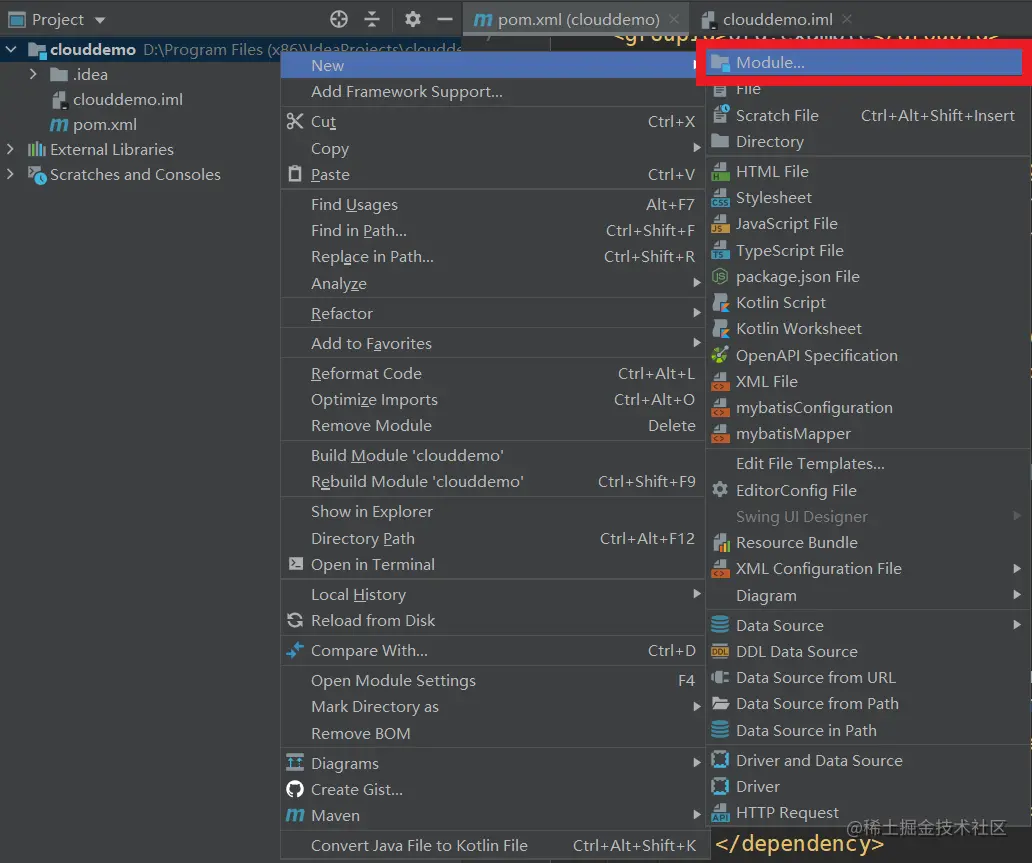
Task: Expand the .idea folder
Action: 33,74
